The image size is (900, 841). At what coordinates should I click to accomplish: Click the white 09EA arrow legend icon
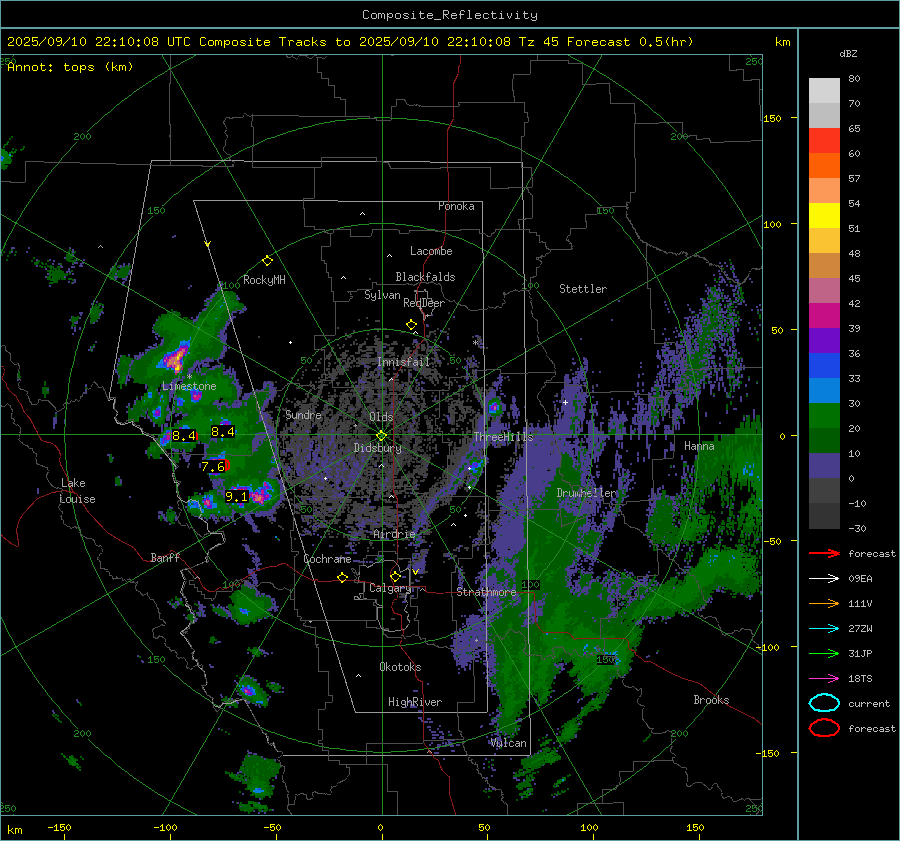tap(824, 579)
